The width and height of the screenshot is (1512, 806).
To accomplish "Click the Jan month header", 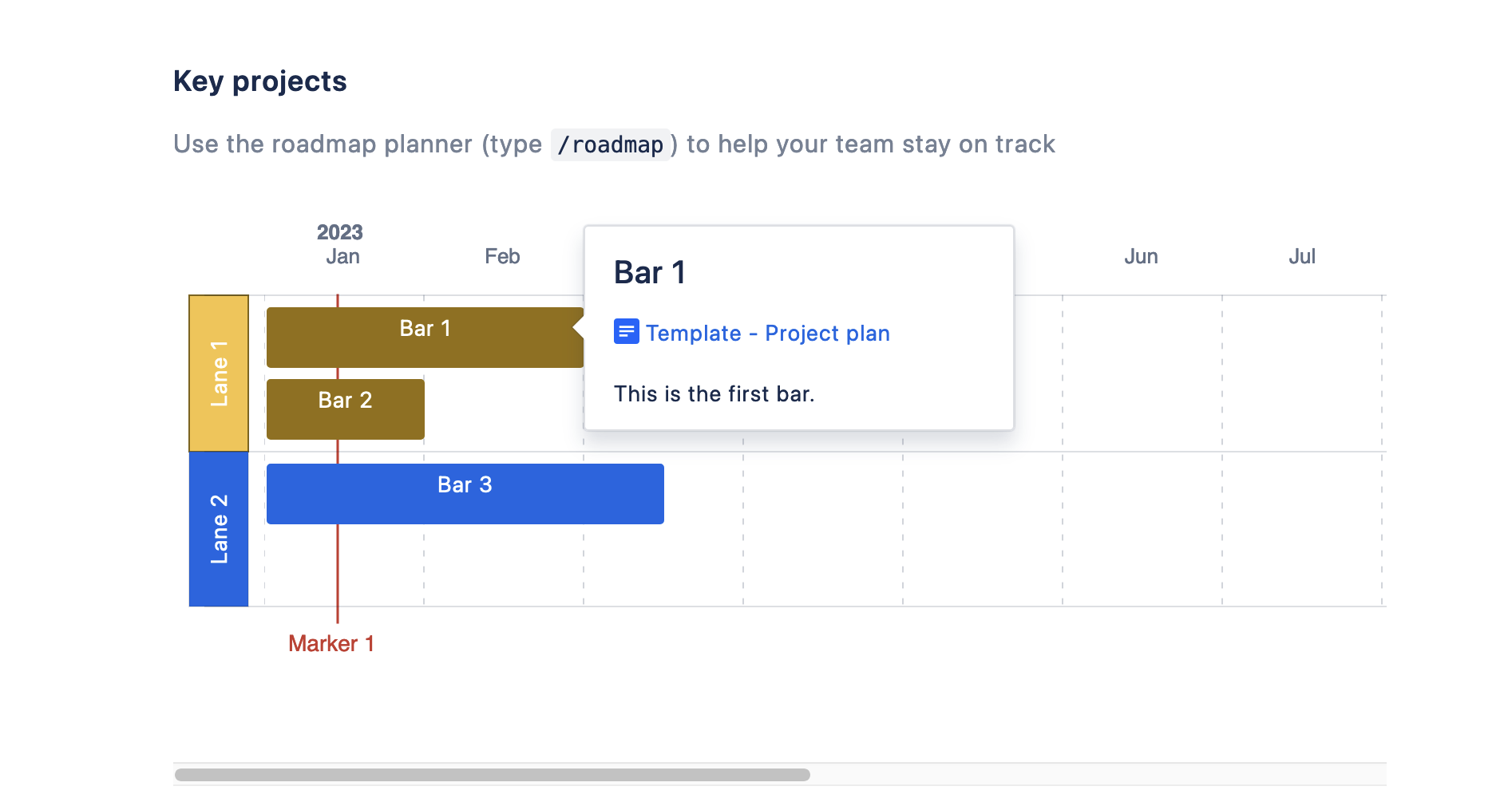I will [342, 256].
